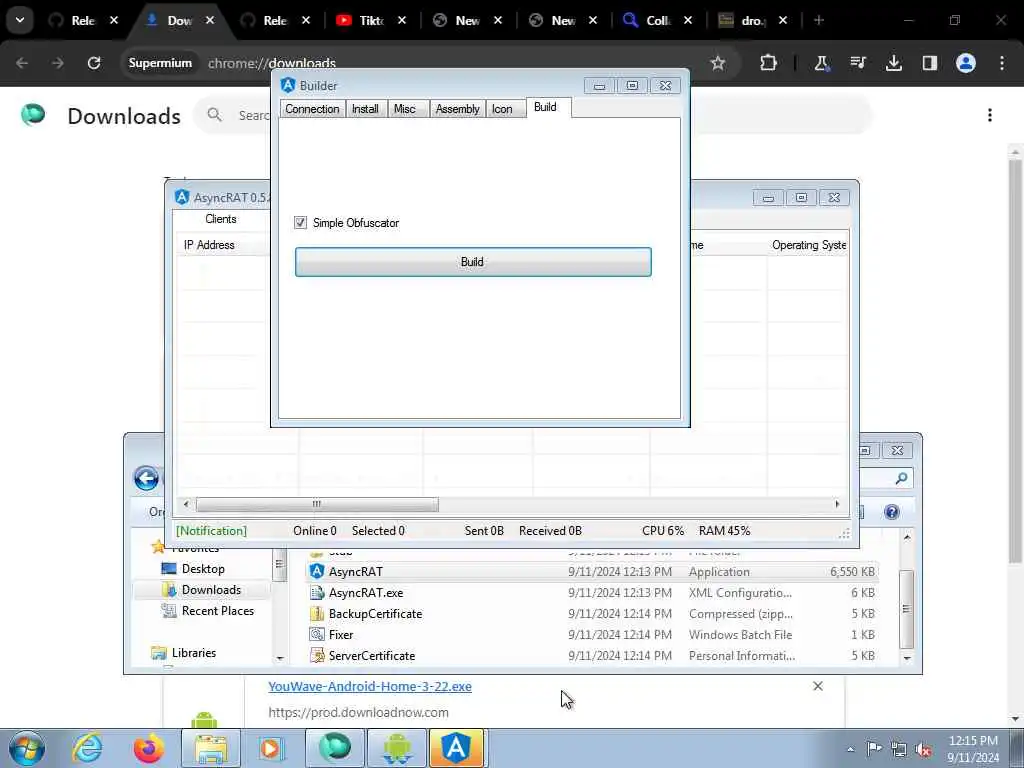Select the ServerCertificate file

592,655
